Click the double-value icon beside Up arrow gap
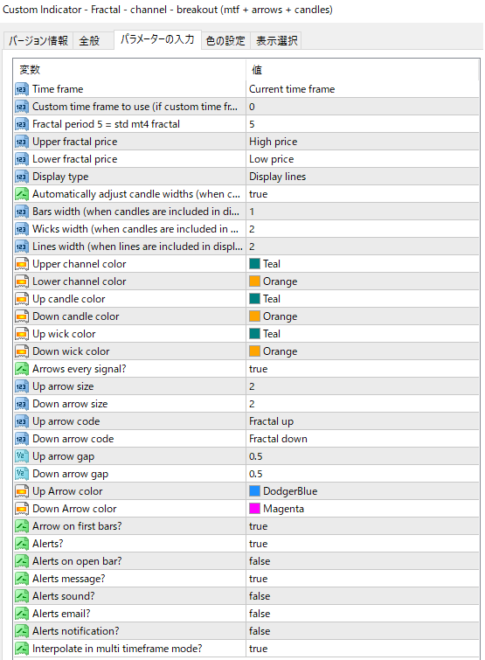This screenshot has height=660, width=485. tap(22, 456)
